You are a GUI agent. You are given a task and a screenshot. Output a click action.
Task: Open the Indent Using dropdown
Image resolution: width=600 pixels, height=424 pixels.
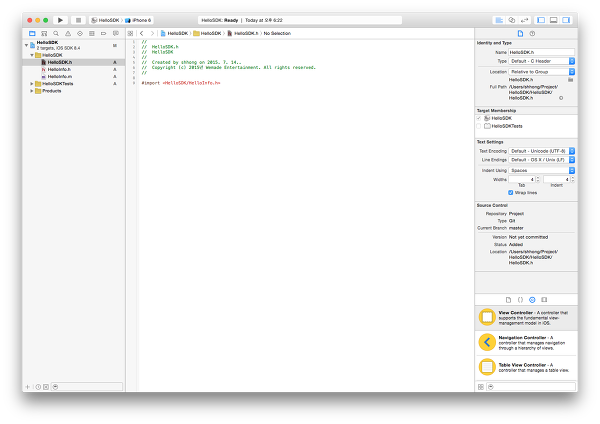(x=541, y=170)
